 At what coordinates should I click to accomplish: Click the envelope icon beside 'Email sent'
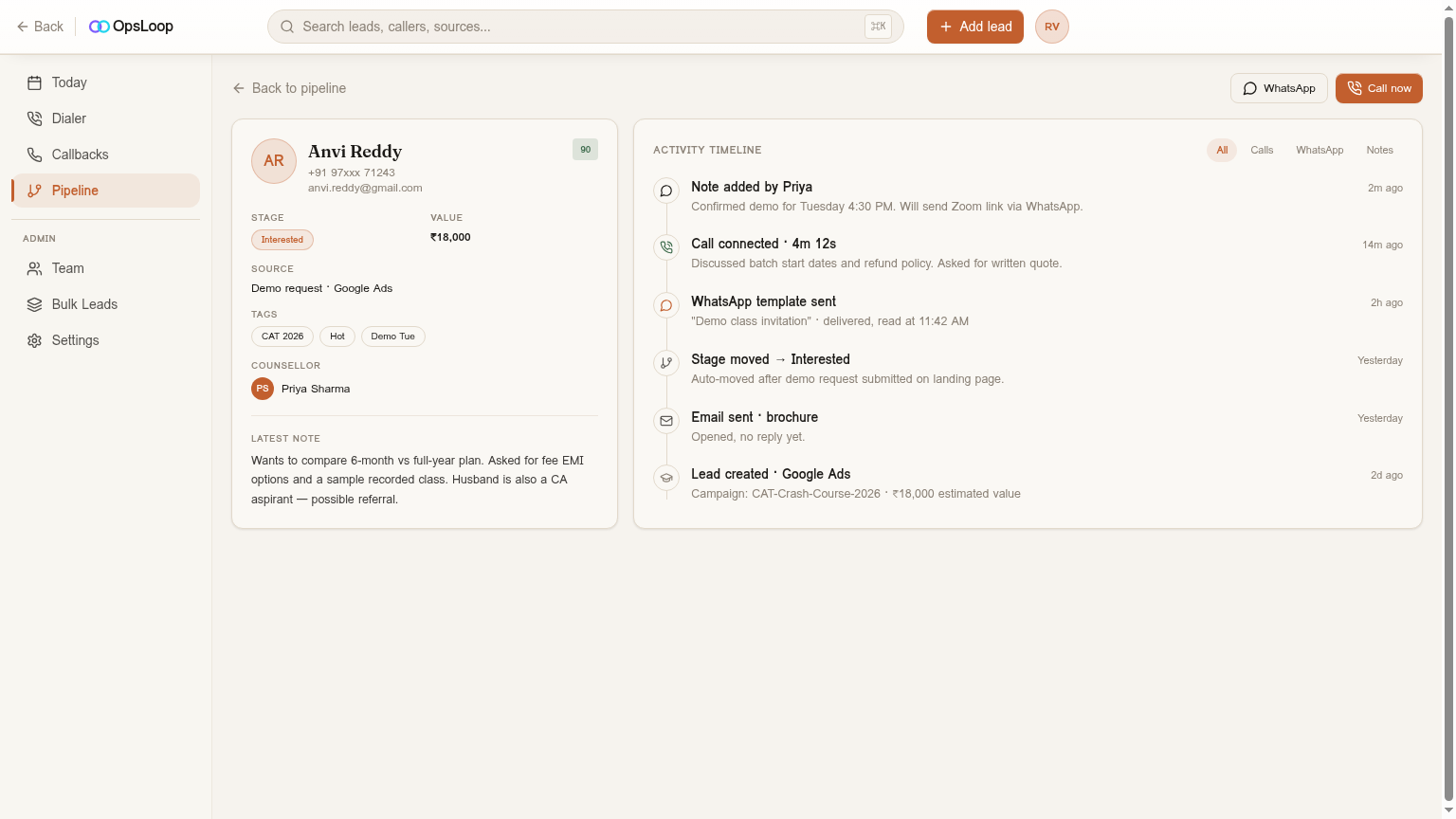(666, 421)
